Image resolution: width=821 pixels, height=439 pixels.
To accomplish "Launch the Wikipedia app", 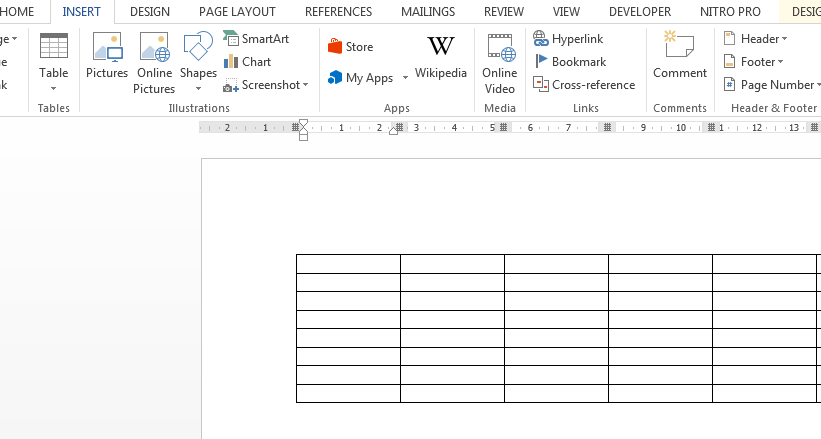I will pyautogui.click(x=441, y=56).
